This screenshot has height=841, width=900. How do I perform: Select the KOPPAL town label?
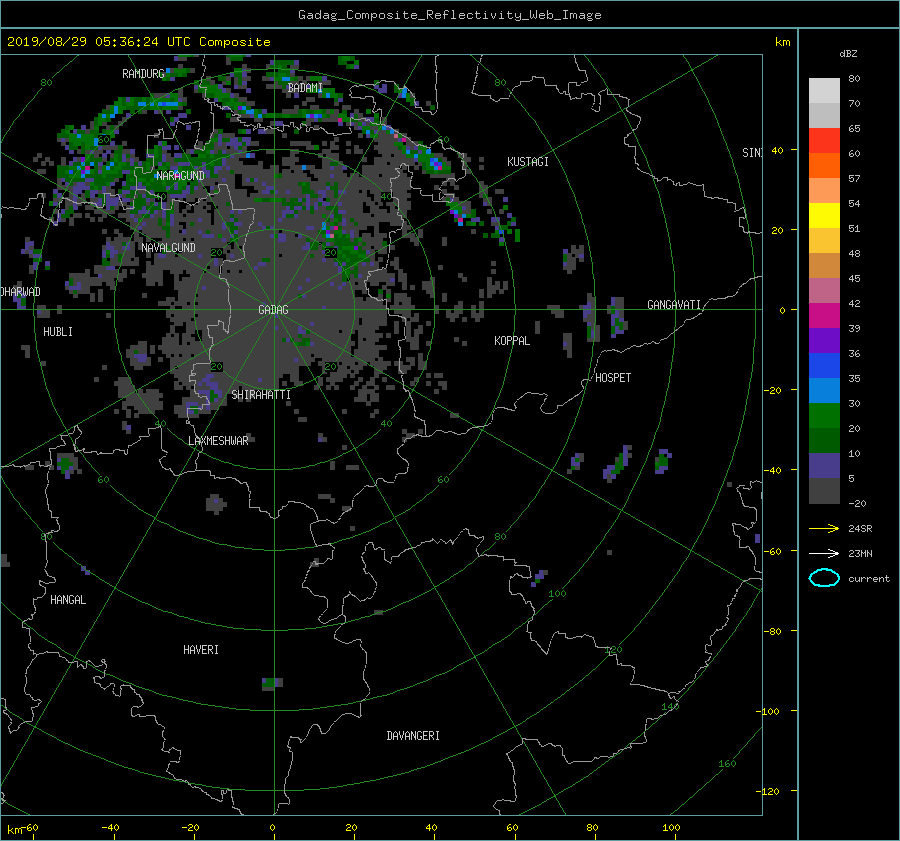(512, 341)
